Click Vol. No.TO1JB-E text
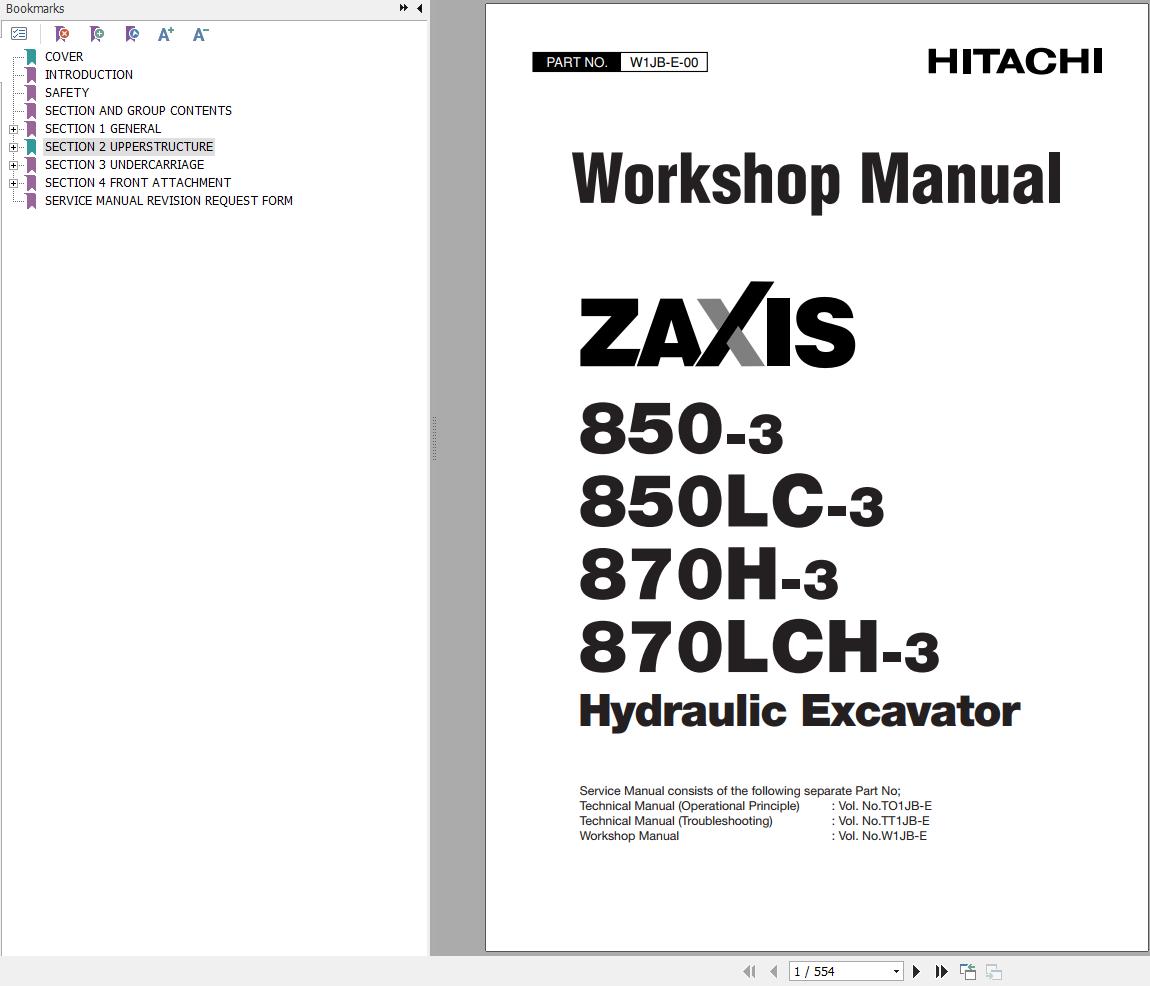Image resolution: width=1150 pixels, height=986 pixels. tap(885, 806)
